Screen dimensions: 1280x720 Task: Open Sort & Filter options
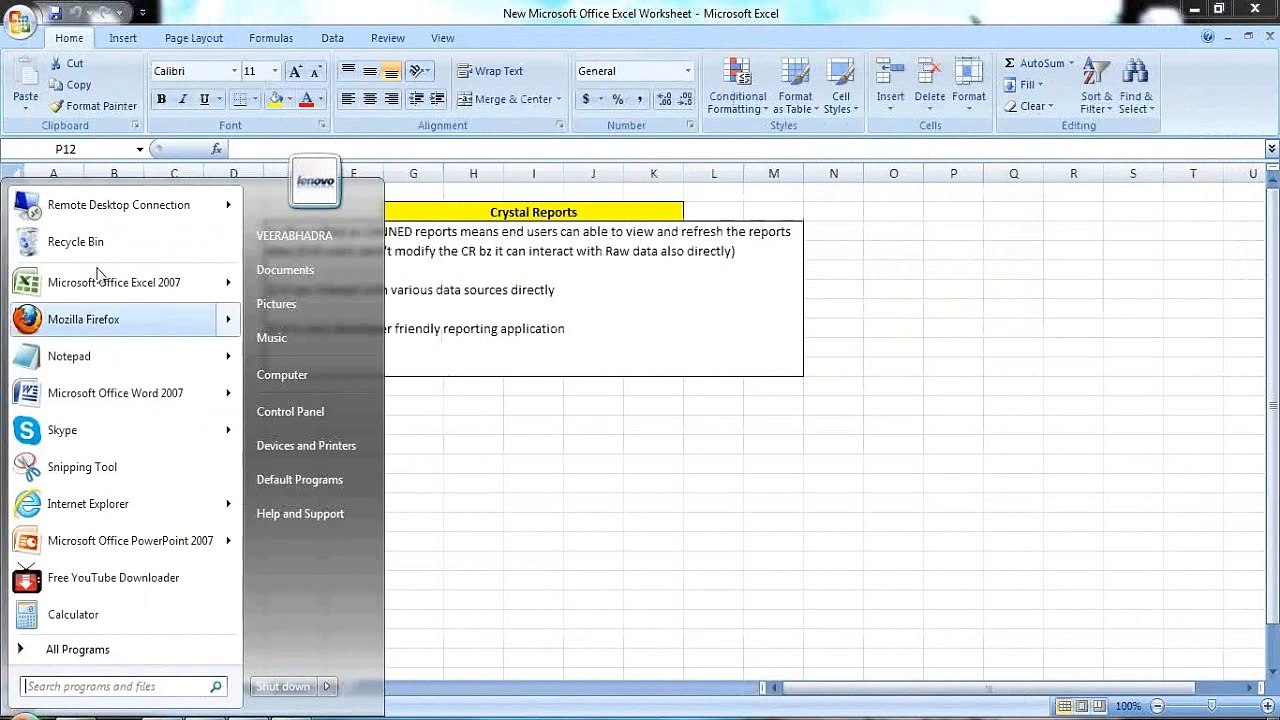(1096, 86)
